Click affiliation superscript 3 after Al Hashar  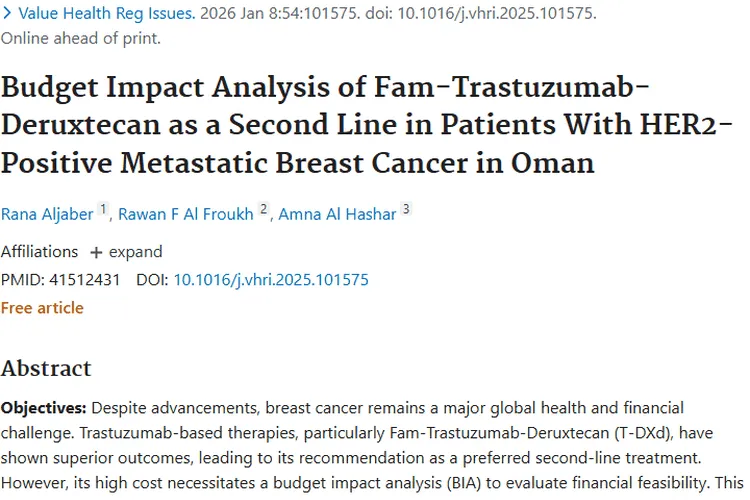406,210
